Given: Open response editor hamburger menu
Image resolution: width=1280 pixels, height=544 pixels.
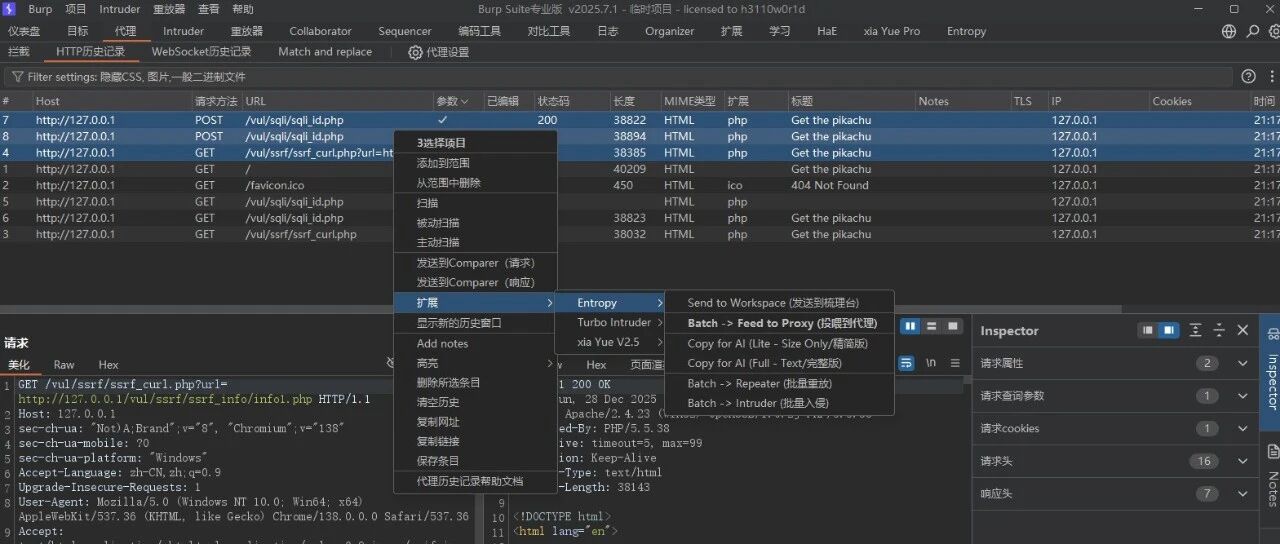Looking at the screenshot, I should coord(955,363).
